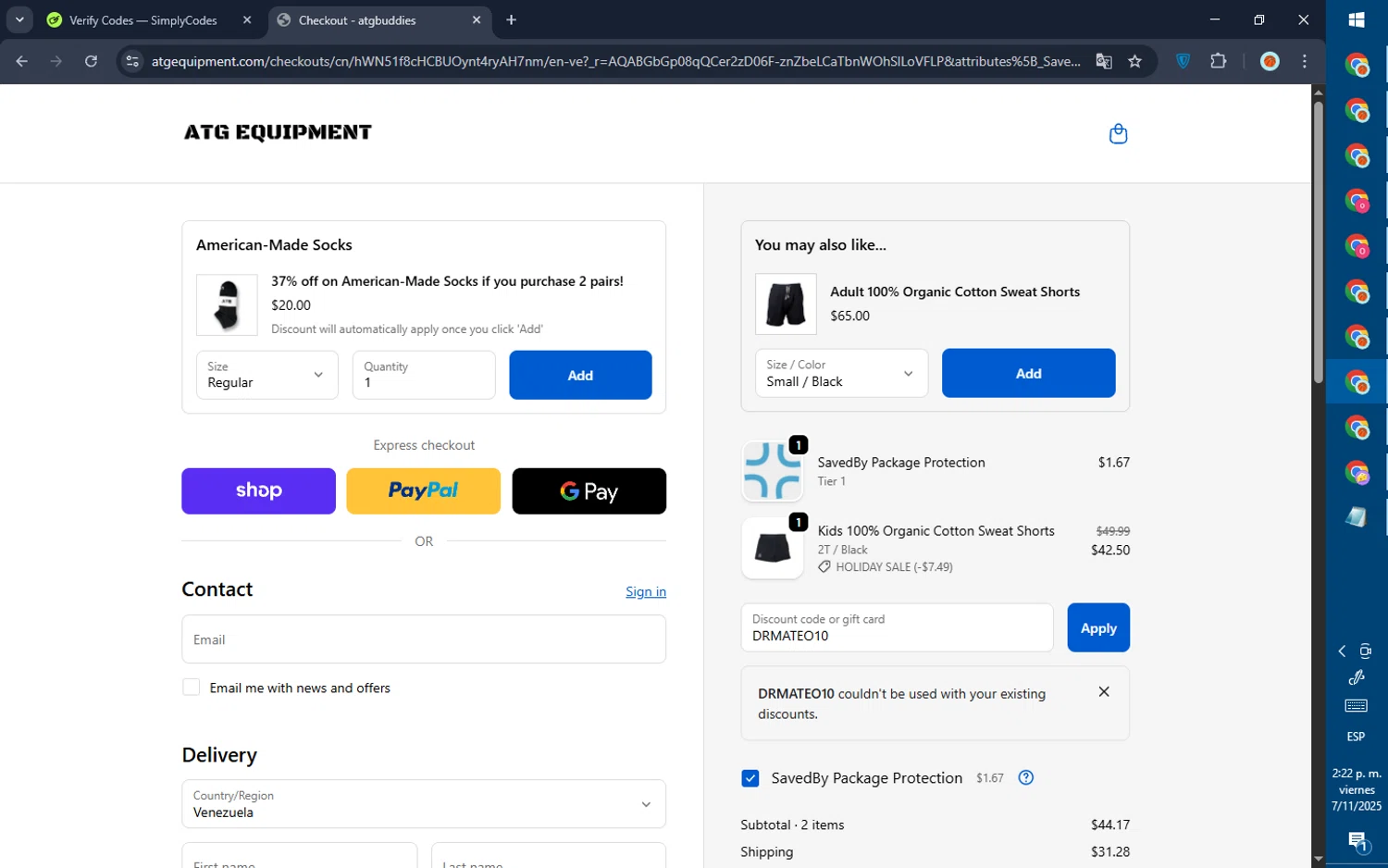Select the active Chrome window in taskbar
This screenshot has width=1388, height=868.
coord(1357,381)
